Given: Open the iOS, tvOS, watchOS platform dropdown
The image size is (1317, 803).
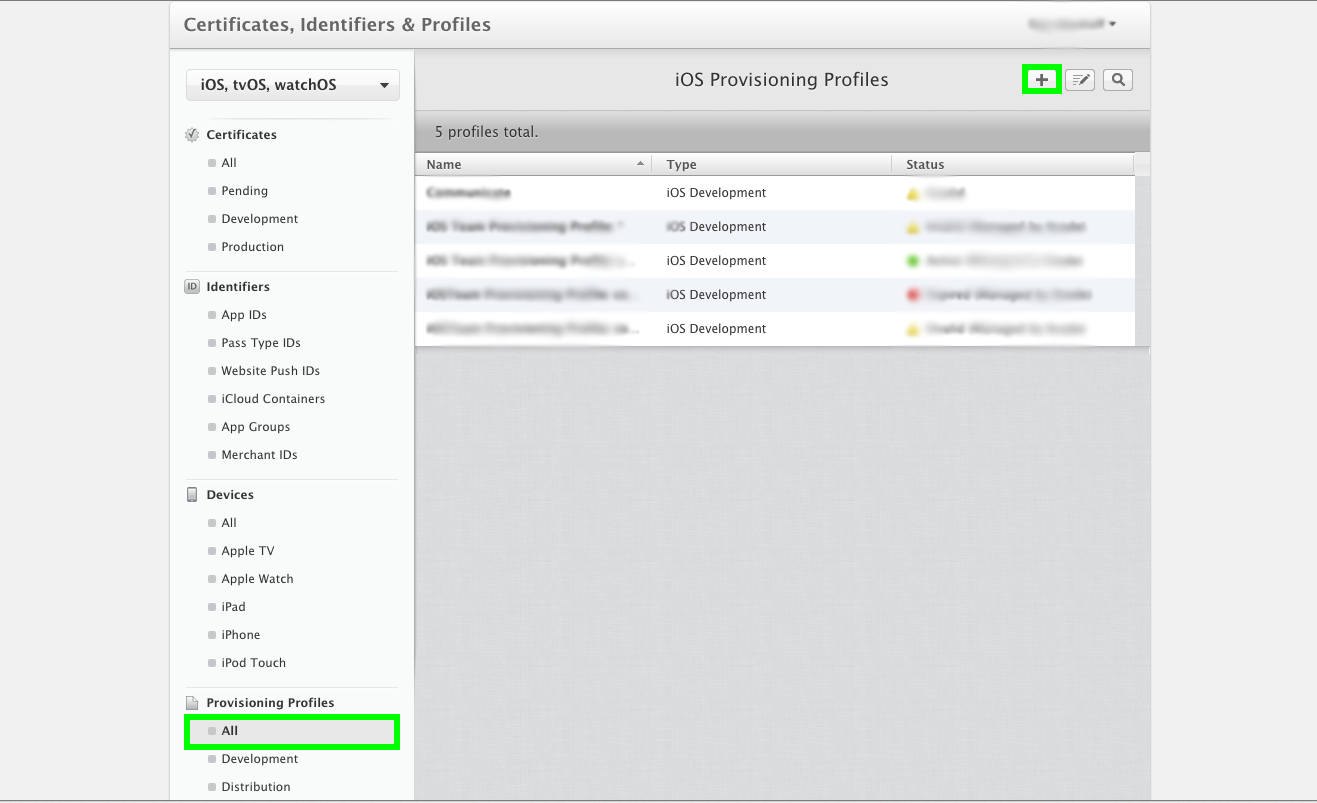Looking at the screenshot, I should [293, 85].
